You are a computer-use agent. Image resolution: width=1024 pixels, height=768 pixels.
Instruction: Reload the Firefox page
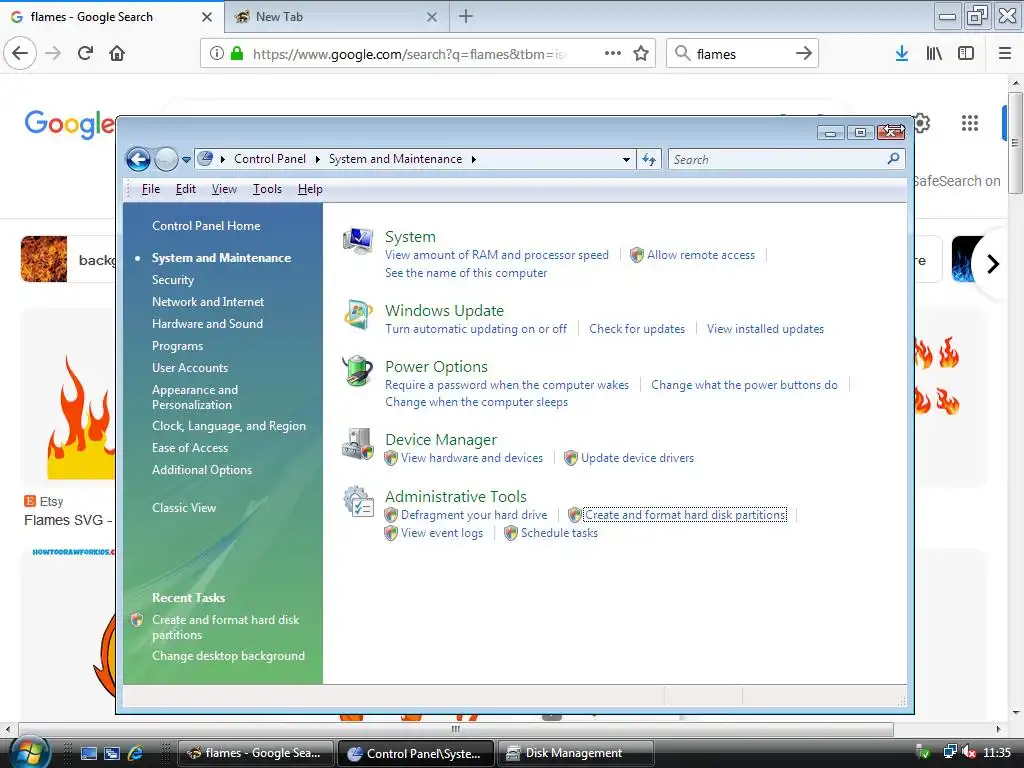pyautogui.click(x=85, y=53)
